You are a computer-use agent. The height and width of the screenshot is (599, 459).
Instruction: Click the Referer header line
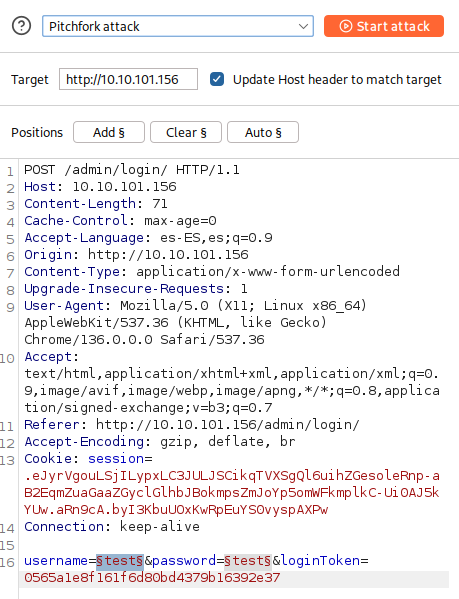192,424
